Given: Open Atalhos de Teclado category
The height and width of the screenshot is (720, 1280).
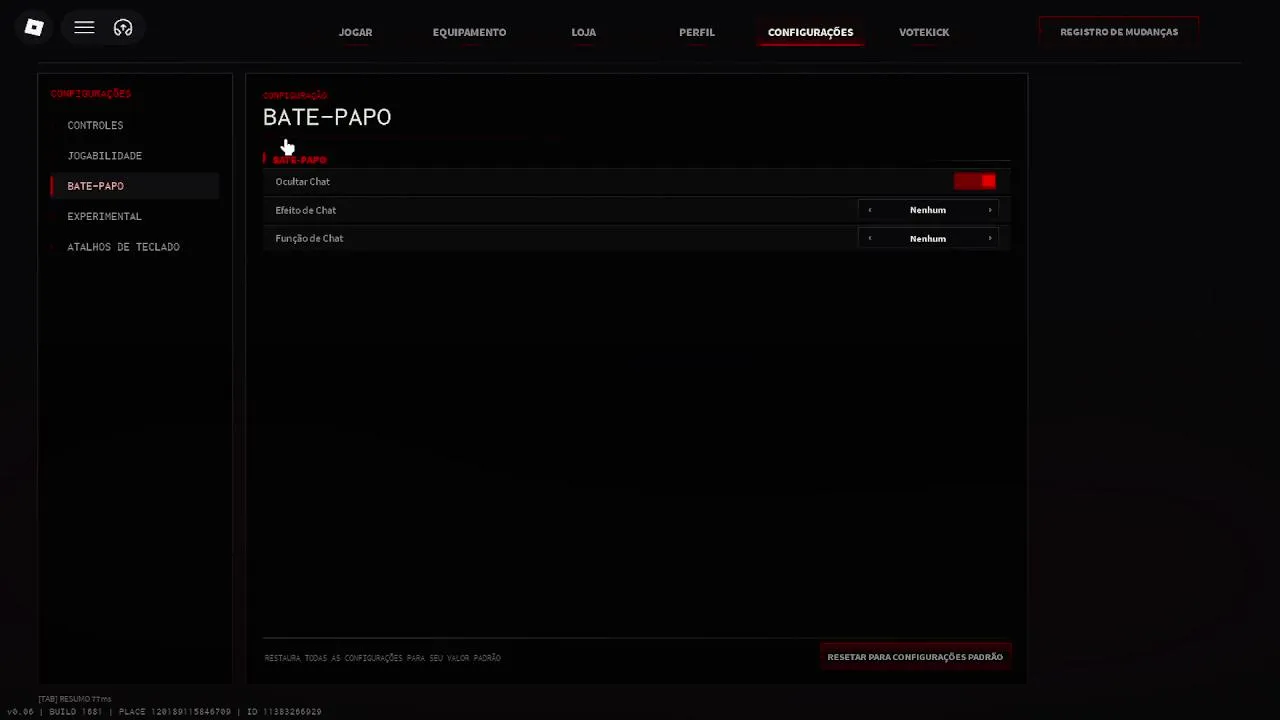Looking at the screenshot, I should pyautogui.click(x=135, y=247).
